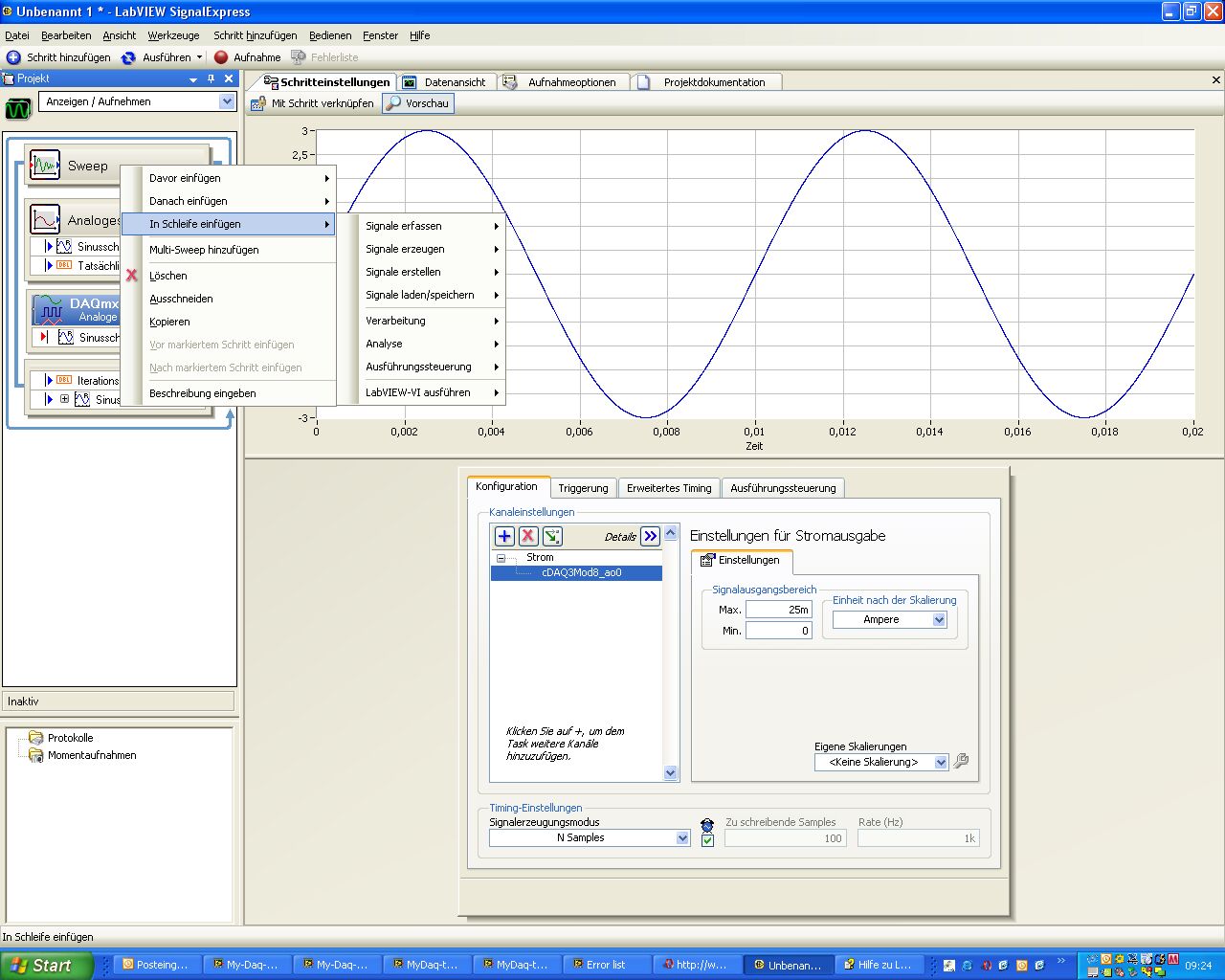The image size is (1225, 980).
Task: Open the Signalerzeugungsmodus N Samples dropdown
Action: click(682, 838)
